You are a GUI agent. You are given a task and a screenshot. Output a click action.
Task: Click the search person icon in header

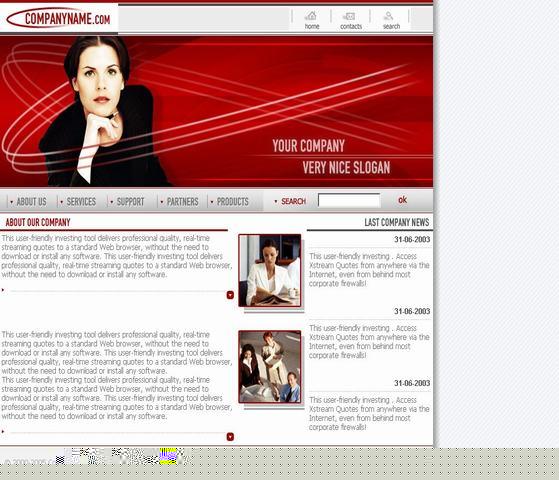tap(389, 16)
